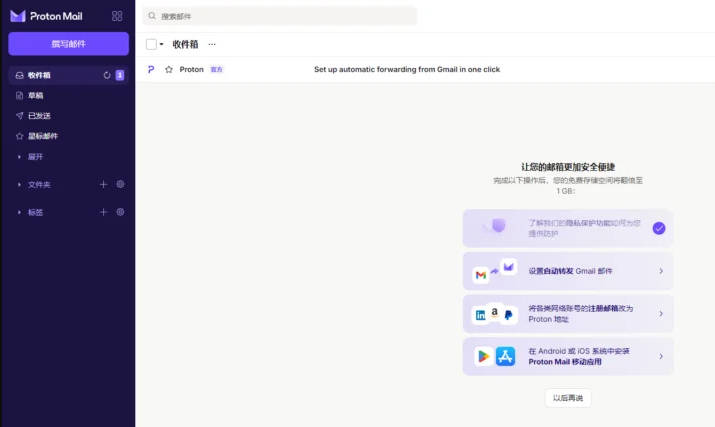The width and height of the screenshot is (715, 427).
Task: Open email about Gmail automatic forwarding
Action: [407, 69]
